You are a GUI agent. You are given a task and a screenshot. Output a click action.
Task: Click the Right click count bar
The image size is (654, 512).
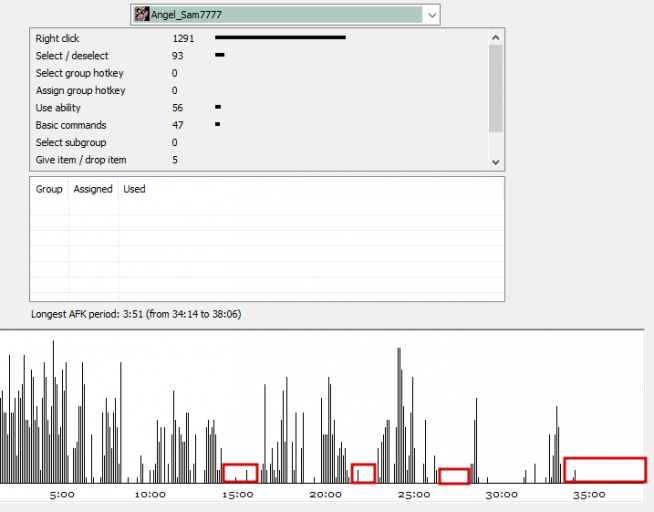click(x=280, y=38)
